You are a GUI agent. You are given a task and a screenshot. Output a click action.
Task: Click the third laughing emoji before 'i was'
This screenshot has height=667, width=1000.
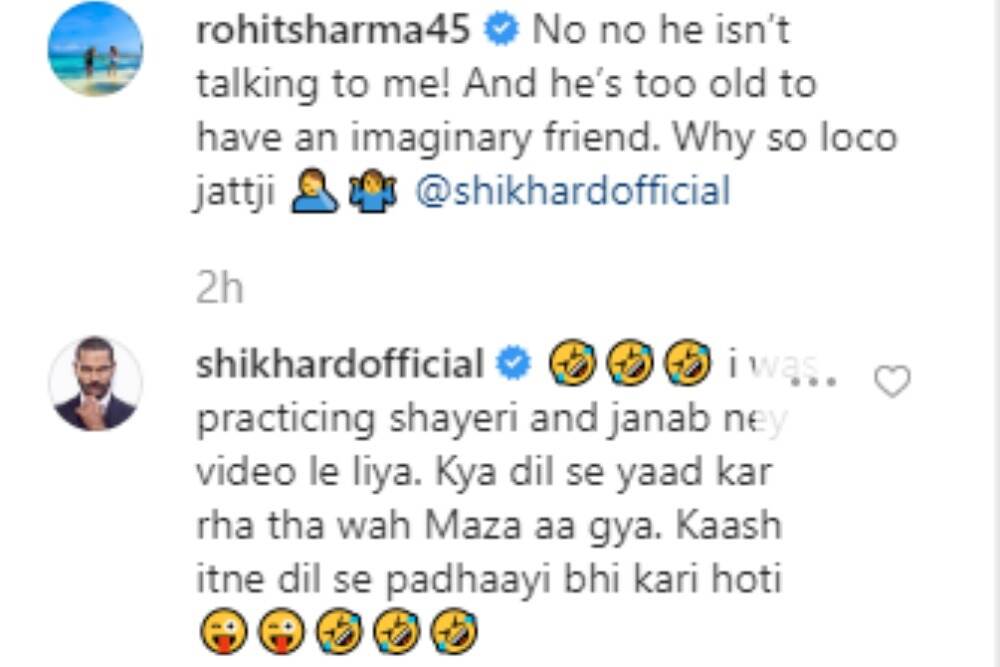[x=688, y=364]
